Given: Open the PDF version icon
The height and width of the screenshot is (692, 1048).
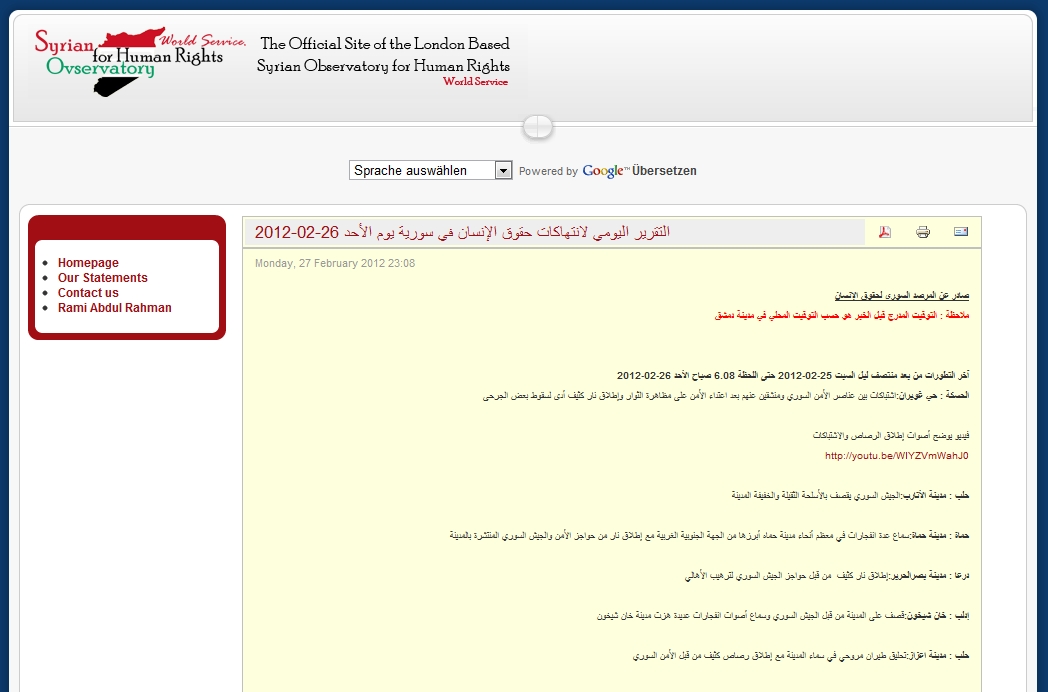Looking at the screenshot, I should (884, 232).
